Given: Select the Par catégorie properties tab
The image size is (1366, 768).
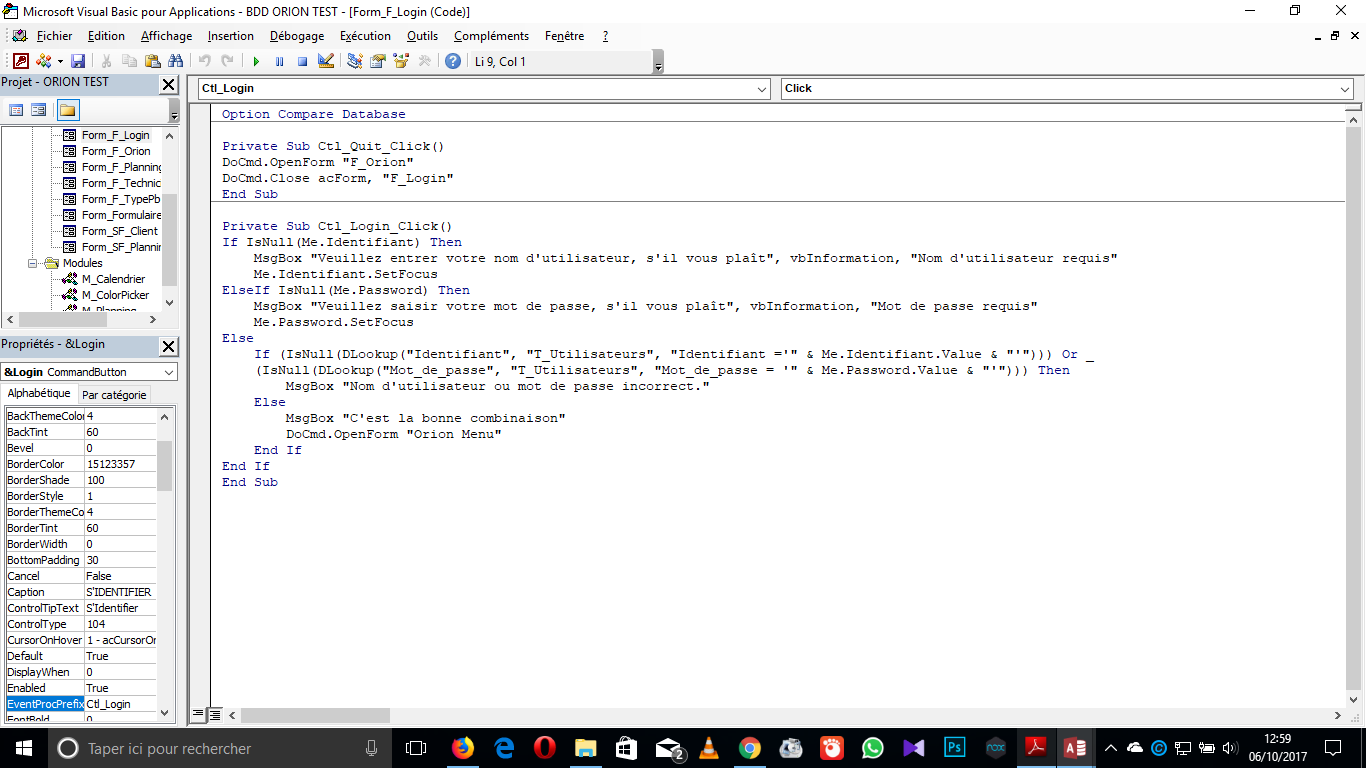Looking at the screenshot, I should (x=114, y=395).
